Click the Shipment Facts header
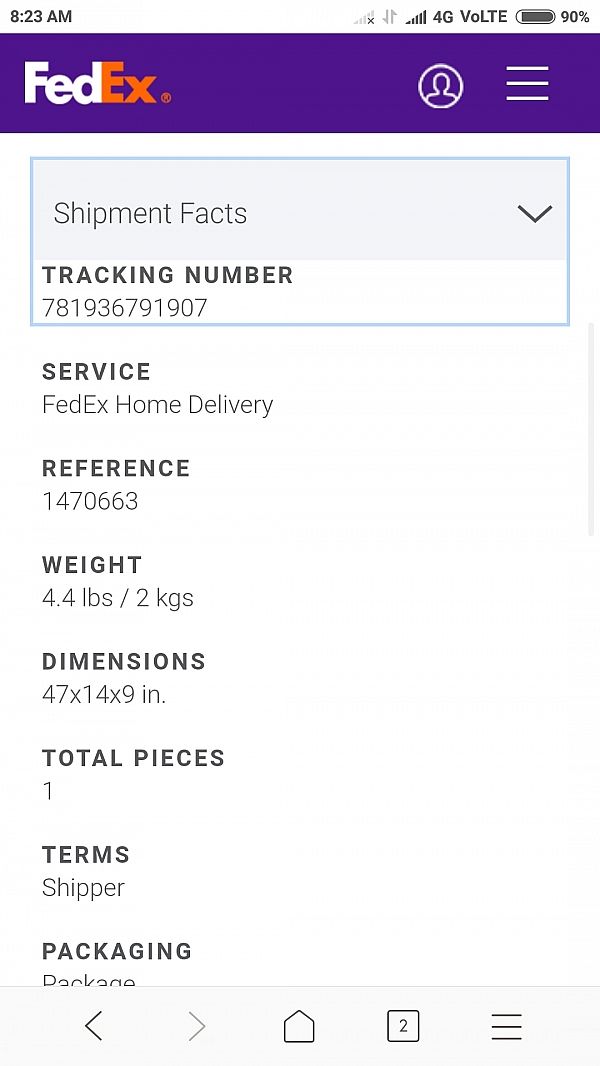Screen dimensions: 600x1066 coord(150,213)
